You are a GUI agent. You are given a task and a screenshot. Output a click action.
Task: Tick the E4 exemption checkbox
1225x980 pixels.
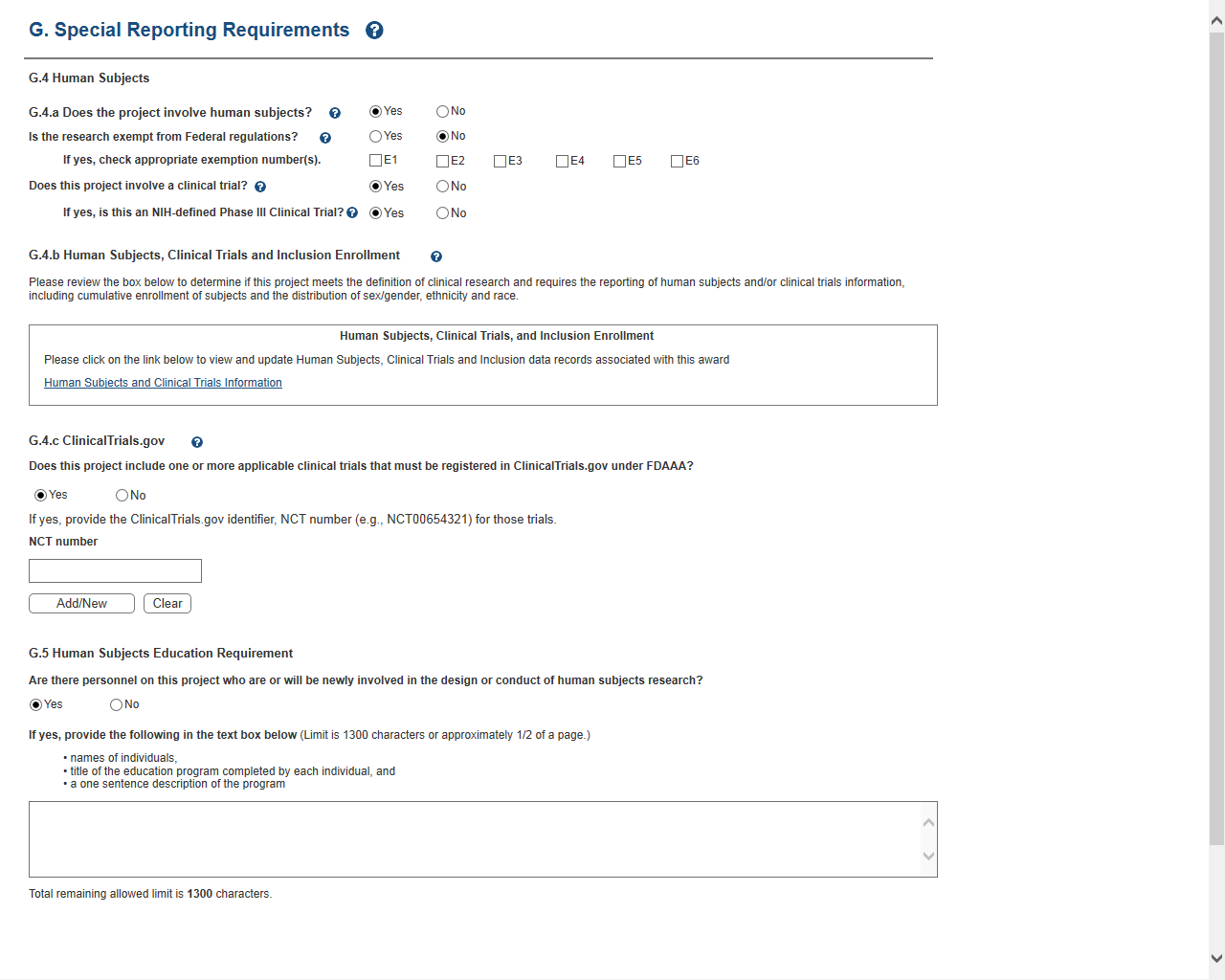tap(562, 161)
